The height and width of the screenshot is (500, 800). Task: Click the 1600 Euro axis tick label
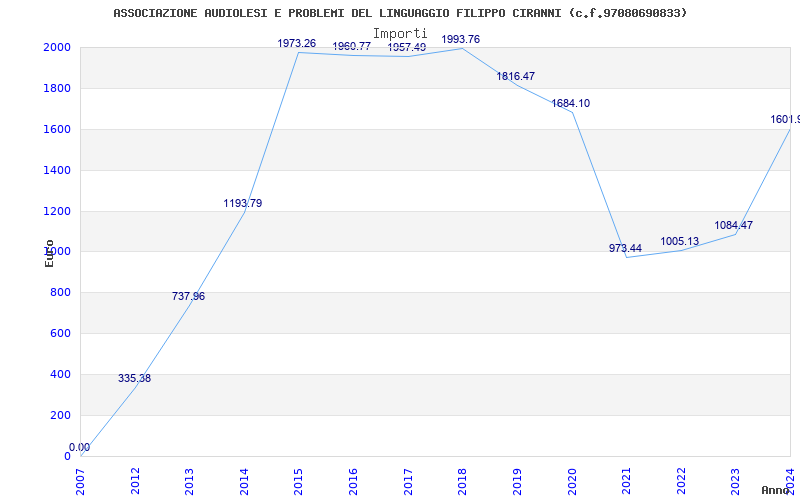tap(57, 129)
